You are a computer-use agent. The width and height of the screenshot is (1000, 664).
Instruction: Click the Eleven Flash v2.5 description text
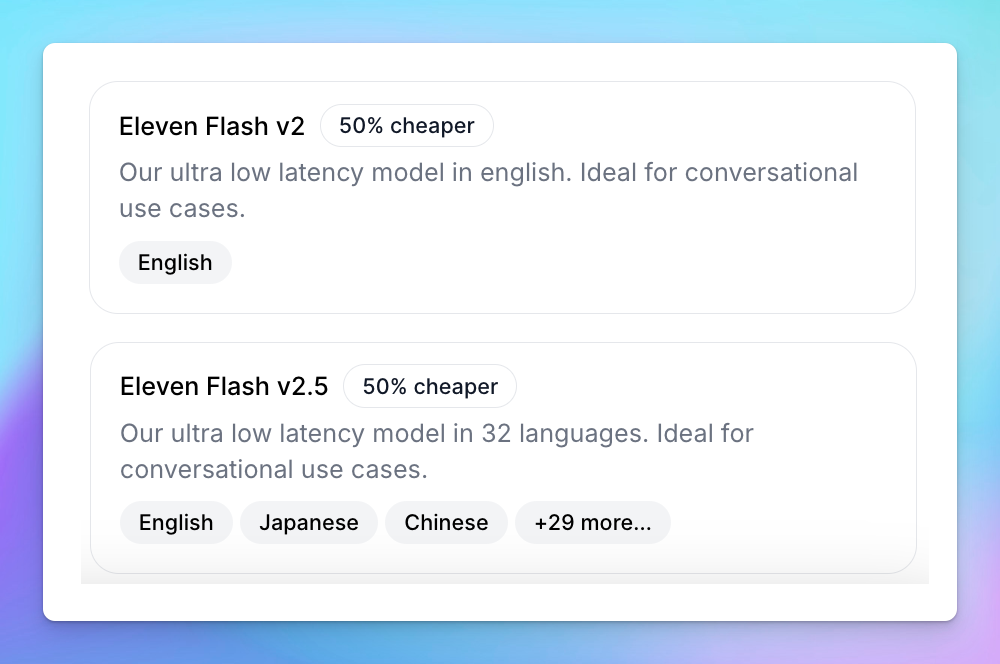point(436,435)
